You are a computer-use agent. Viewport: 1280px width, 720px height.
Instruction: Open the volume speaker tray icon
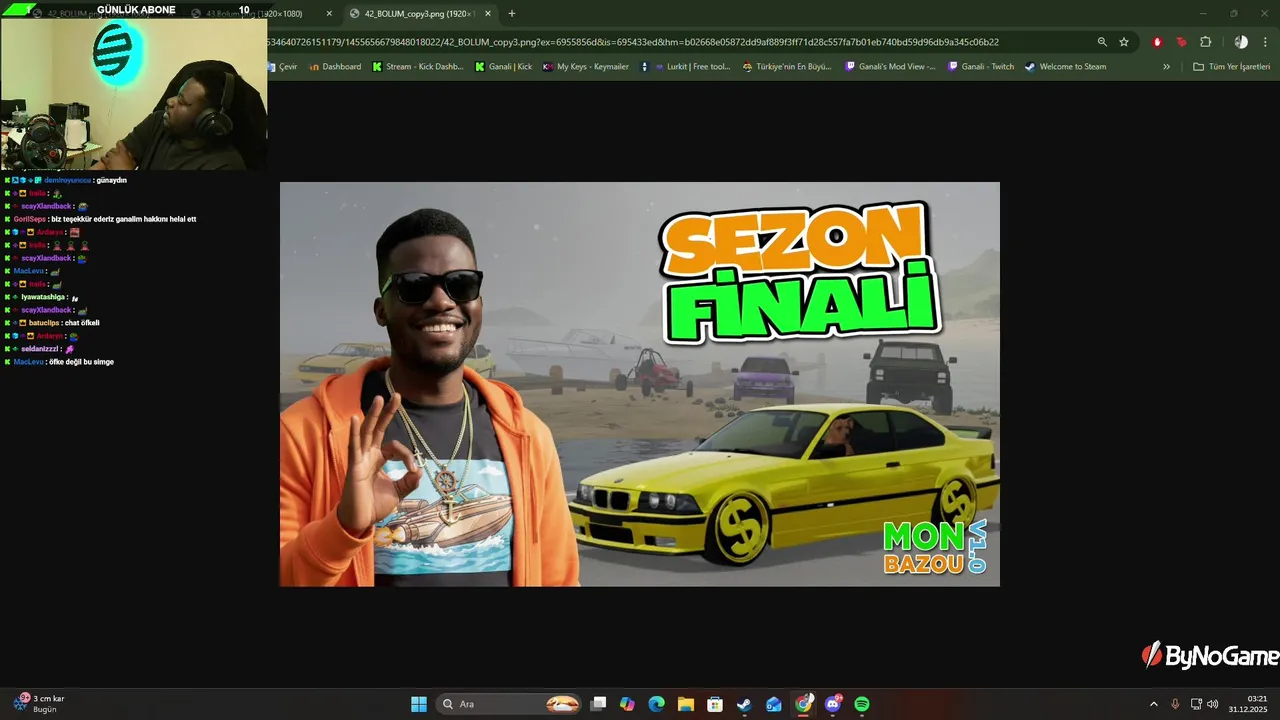point(1213,704)
